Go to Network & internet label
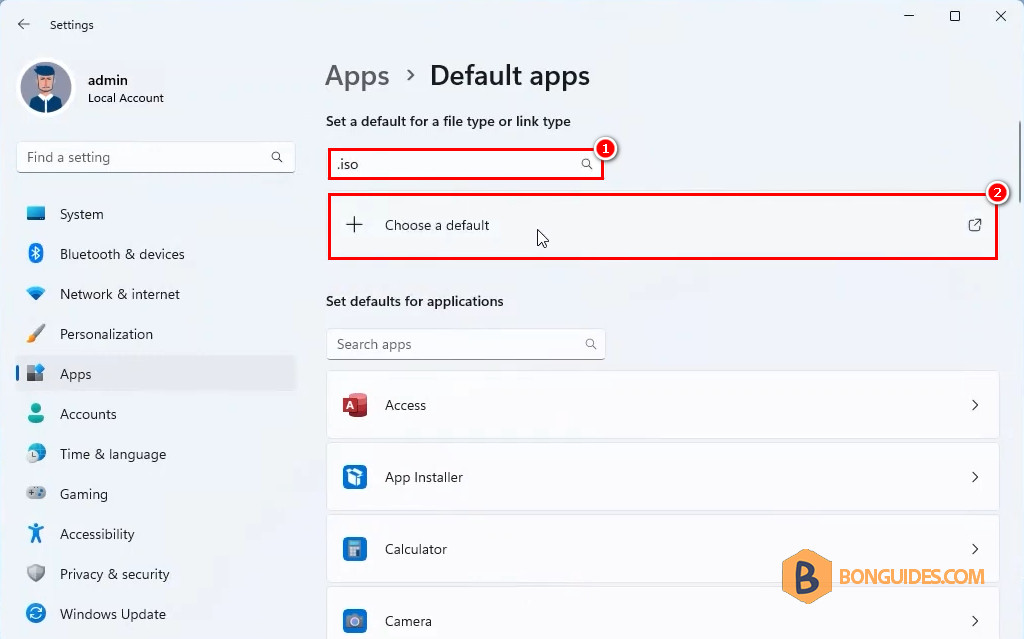 tap(120, 294)
